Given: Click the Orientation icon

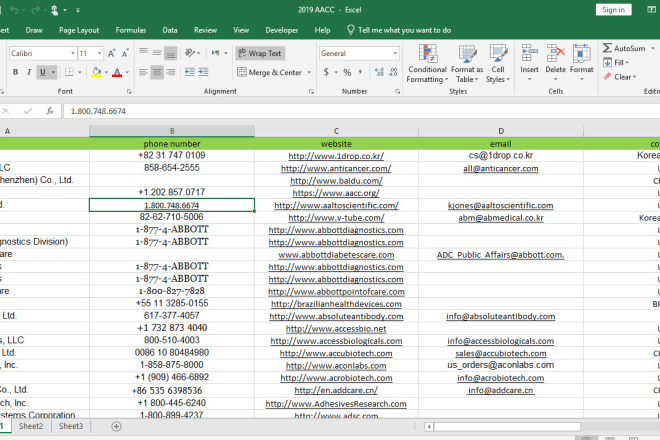Looking at the screenshot, I should 190,53.
